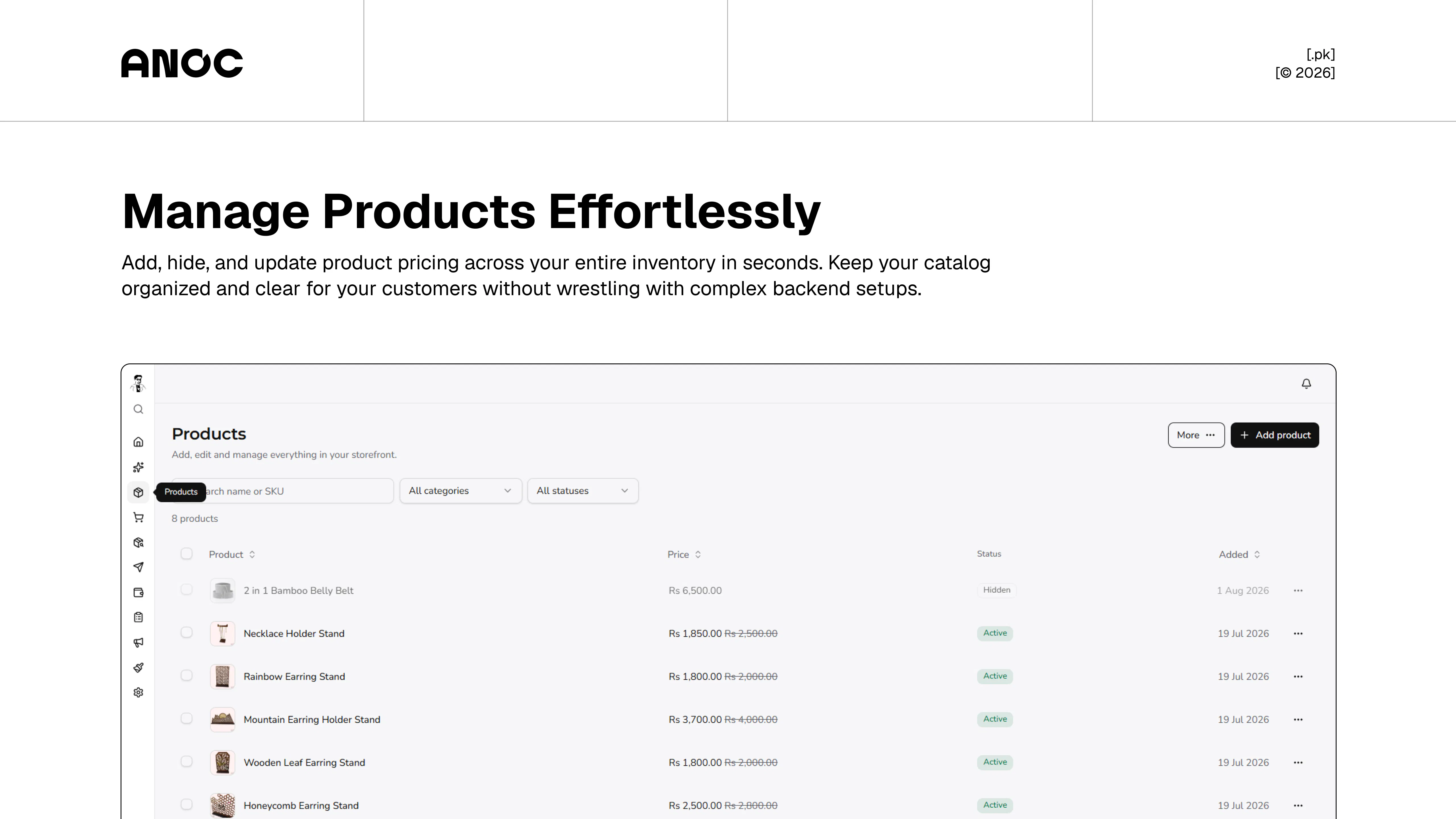Open the megaphone marketing icon
Viewport: 1456px width, 819px height.
pyautogui.click(x=138, y=642)
